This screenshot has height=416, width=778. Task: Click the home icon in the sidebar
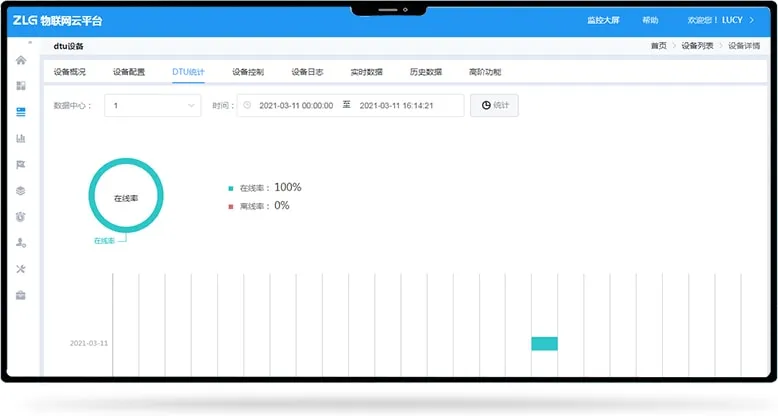coord(21,60)
